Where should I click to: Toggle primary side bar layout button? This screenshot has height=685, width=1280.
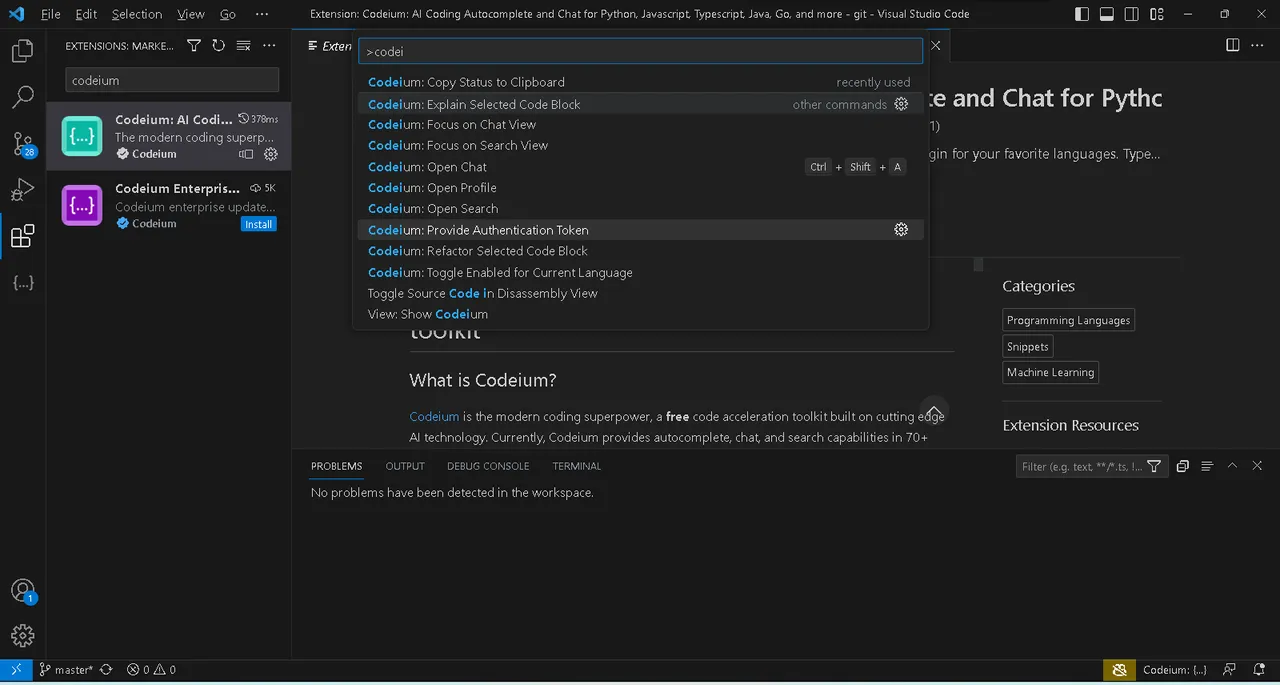click(1082, 14)
